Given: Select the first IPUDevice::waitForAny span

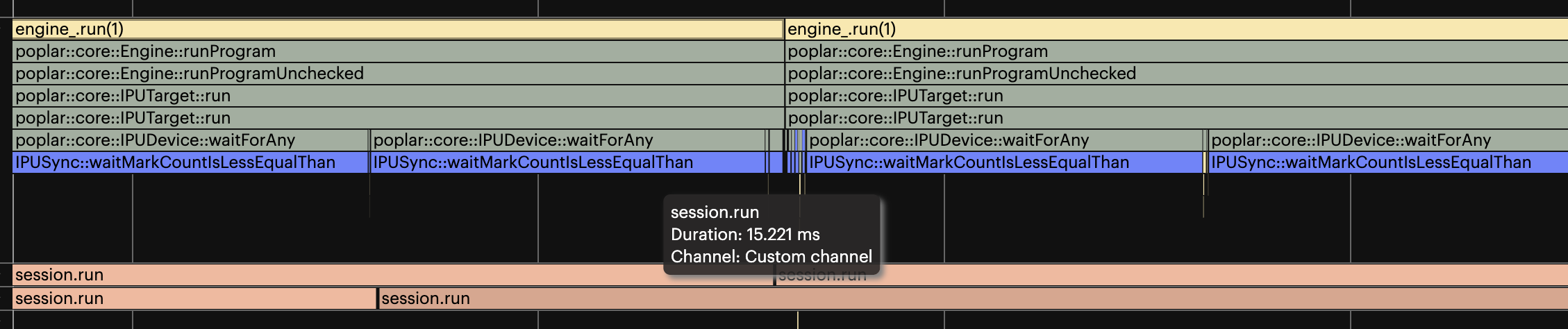Looking at the screenshot, I should click(190, 140).
